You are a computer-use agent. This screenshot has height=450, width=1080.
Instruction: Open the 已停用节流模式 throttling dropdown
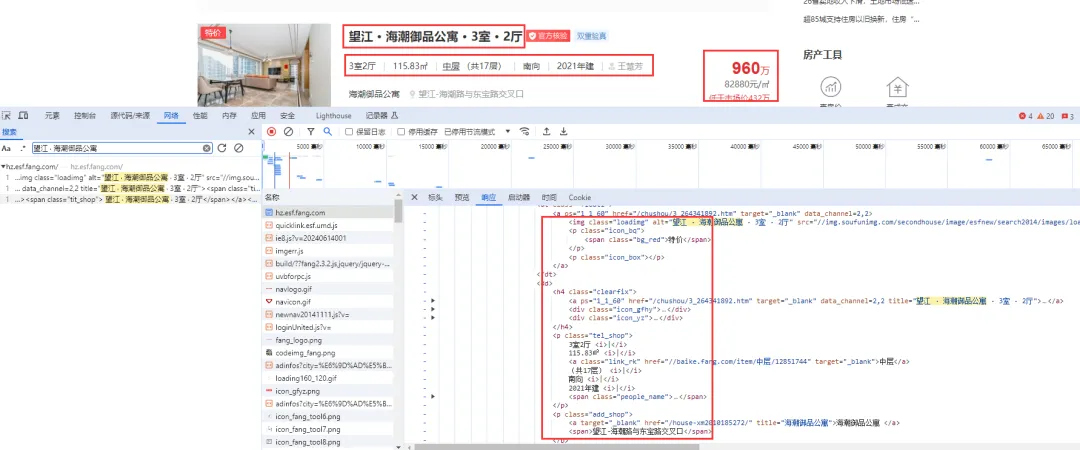[x=477, y=132]
